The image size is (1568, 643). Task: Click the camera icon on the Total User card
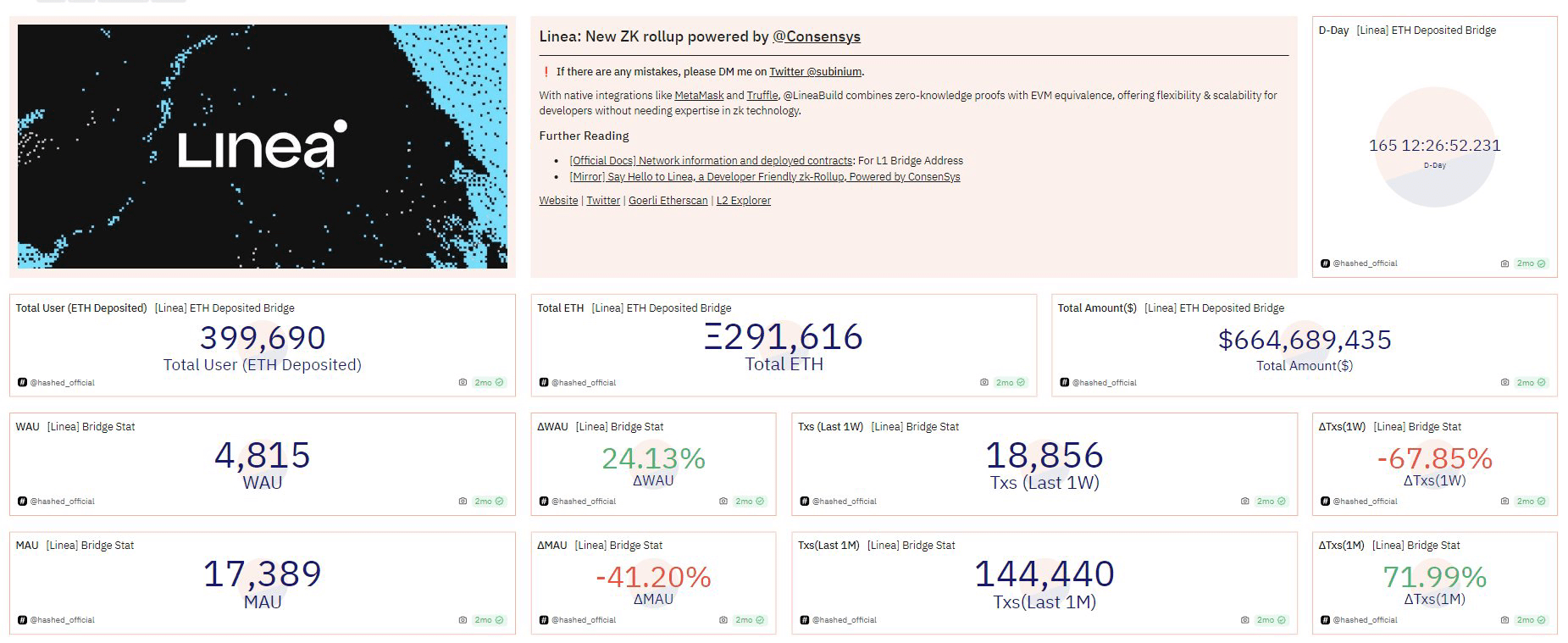(x=463, y=383)
